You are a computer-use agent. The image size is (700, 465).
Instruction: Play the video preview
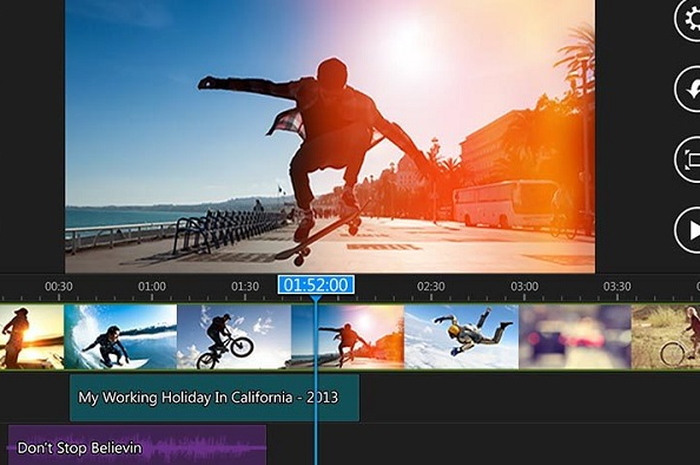[x=688, y=230]
